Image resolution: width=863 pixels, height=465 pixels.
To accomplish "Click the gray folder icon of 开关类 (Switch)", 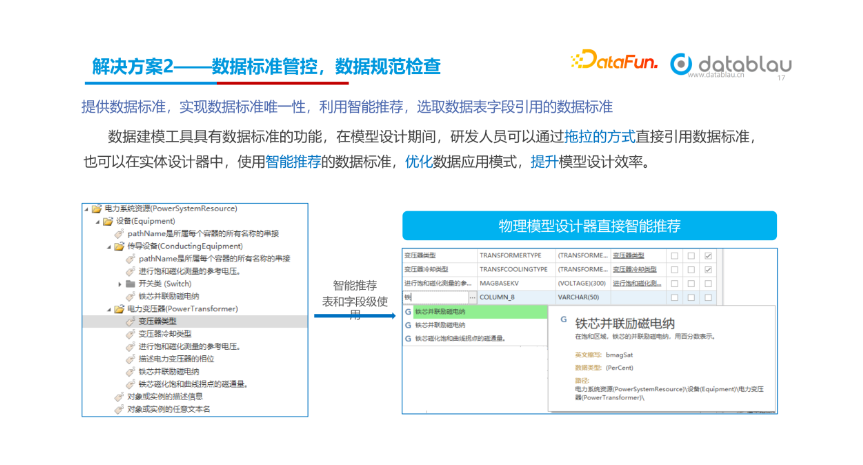I will point(130,284).
